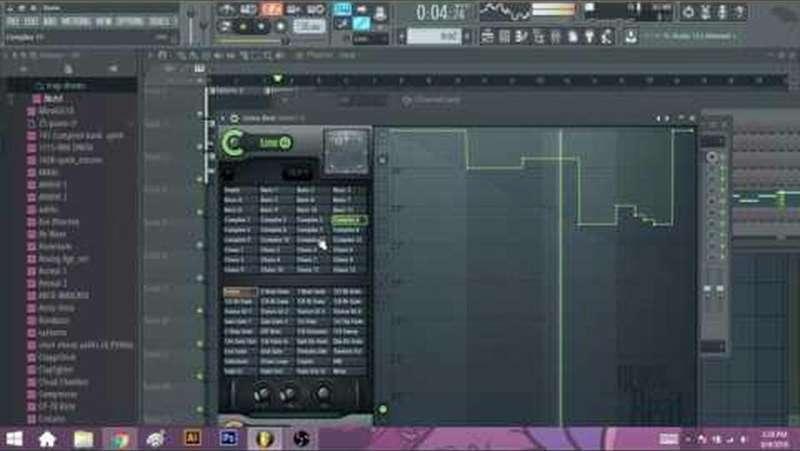Select previous preset arrow in Gross Beat
Image resolution: width=800 pixels, height=451 pixels.
coord(658,118)
